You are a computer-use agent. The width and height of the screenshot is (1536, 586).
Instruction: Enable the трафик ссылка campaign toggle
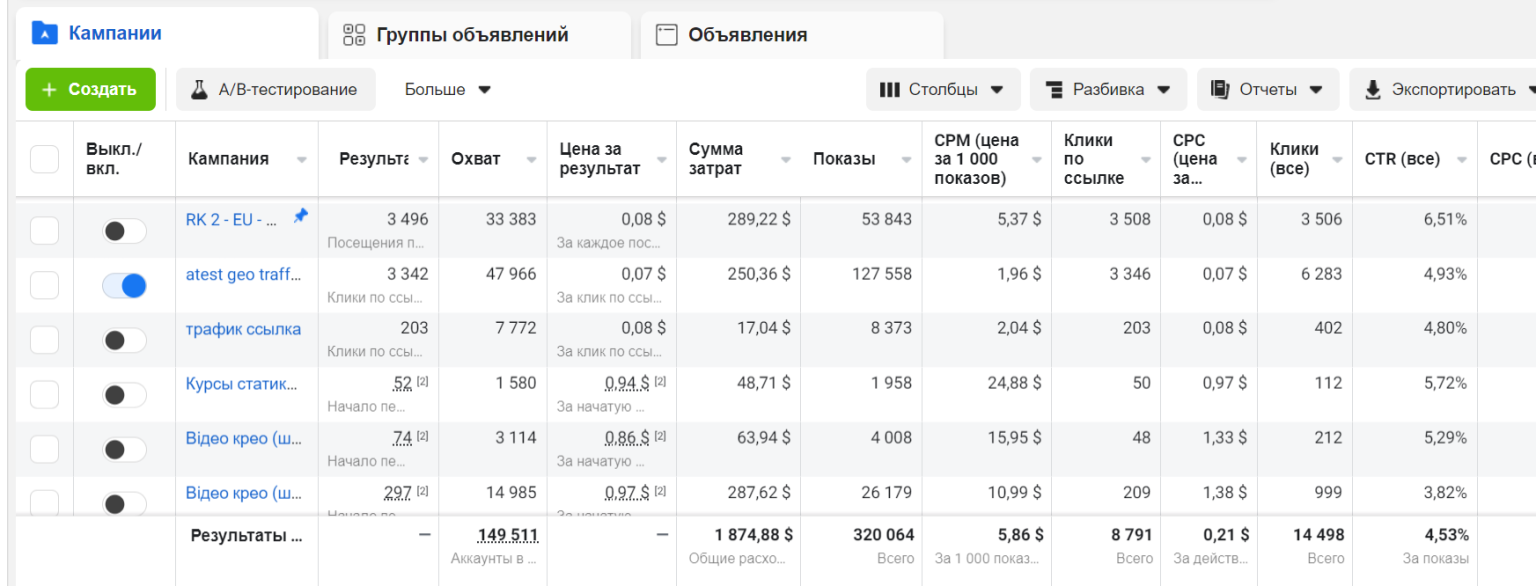(x=124, y=341)
